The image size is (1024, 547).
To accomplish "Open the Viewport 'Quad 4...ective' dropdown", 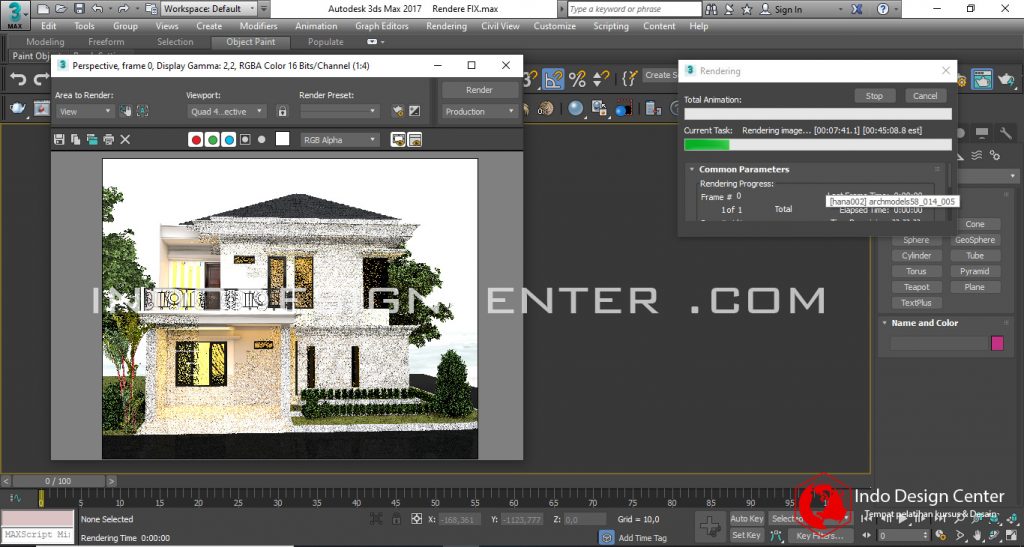I will coord(226,112).
